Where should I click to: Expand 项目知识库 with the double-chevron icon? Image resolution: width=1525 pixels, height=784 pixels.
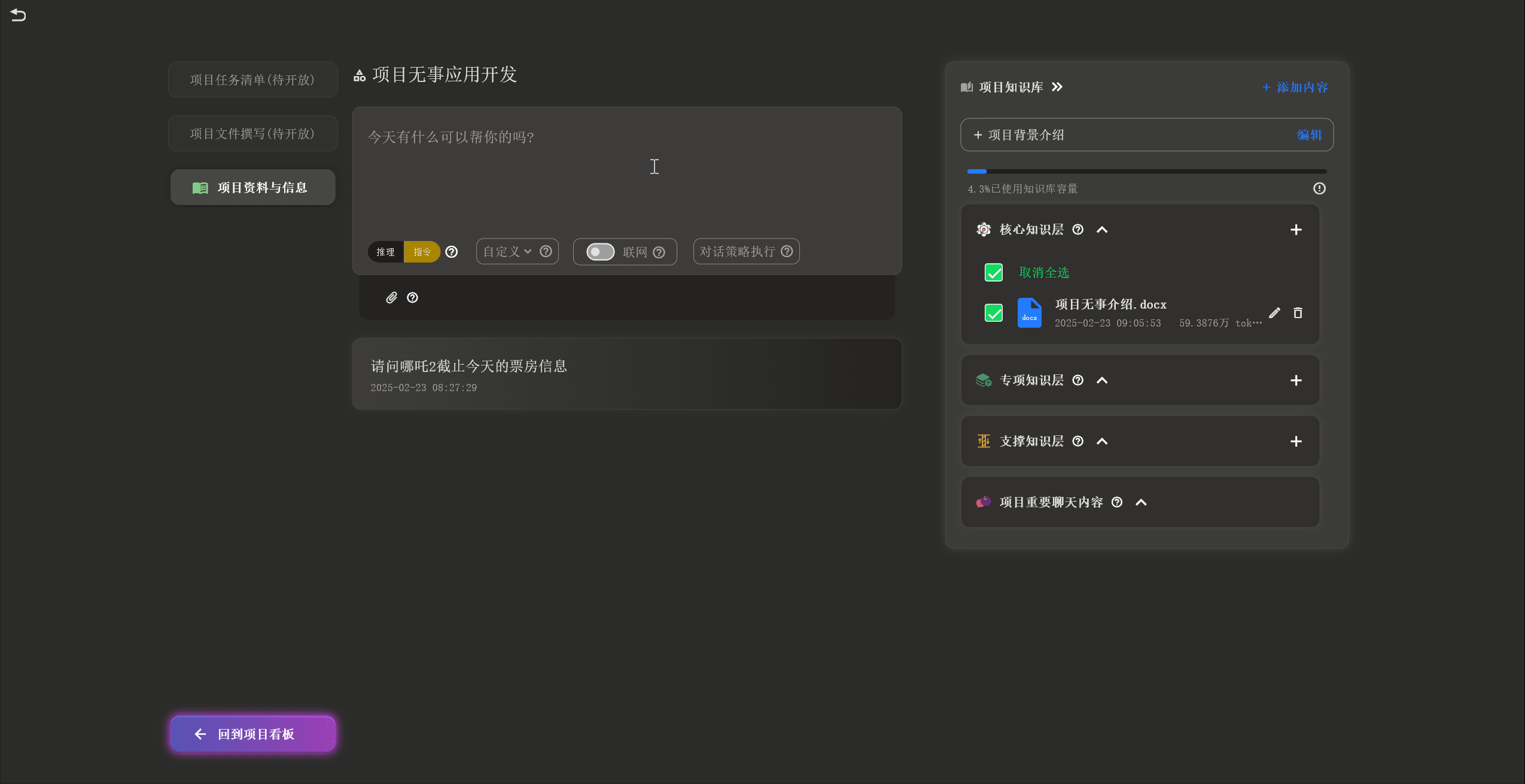click(1057, 87)
